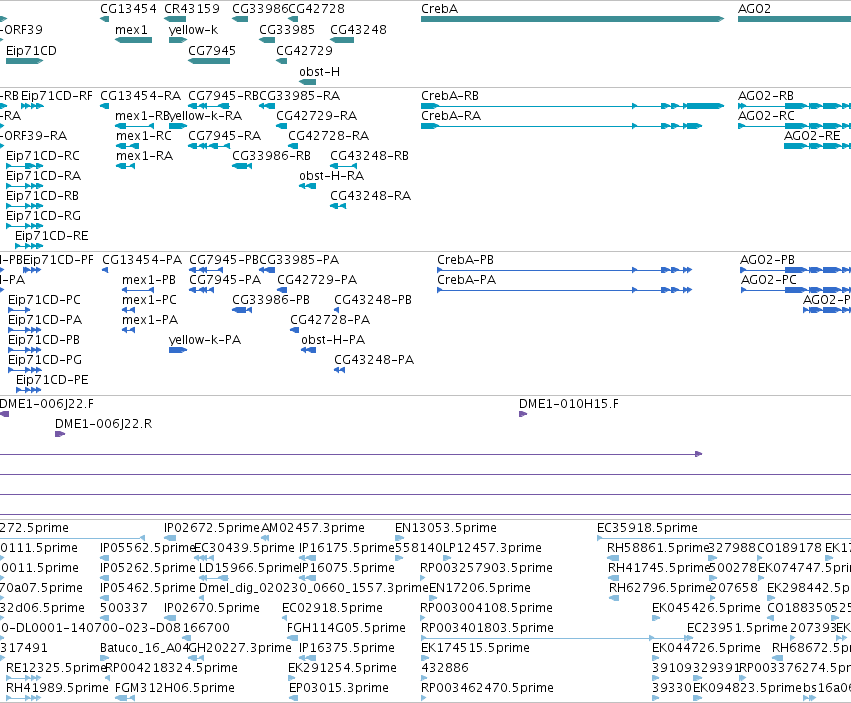
Task: Select the AGO2-RE transcript
Action: coord(817,146)
